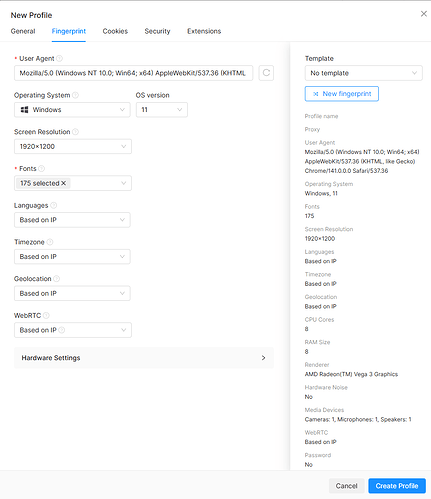This screenshot has height=499, width=431.
Task: Click the help icon beside User Agent label
Action: [59, 58]
